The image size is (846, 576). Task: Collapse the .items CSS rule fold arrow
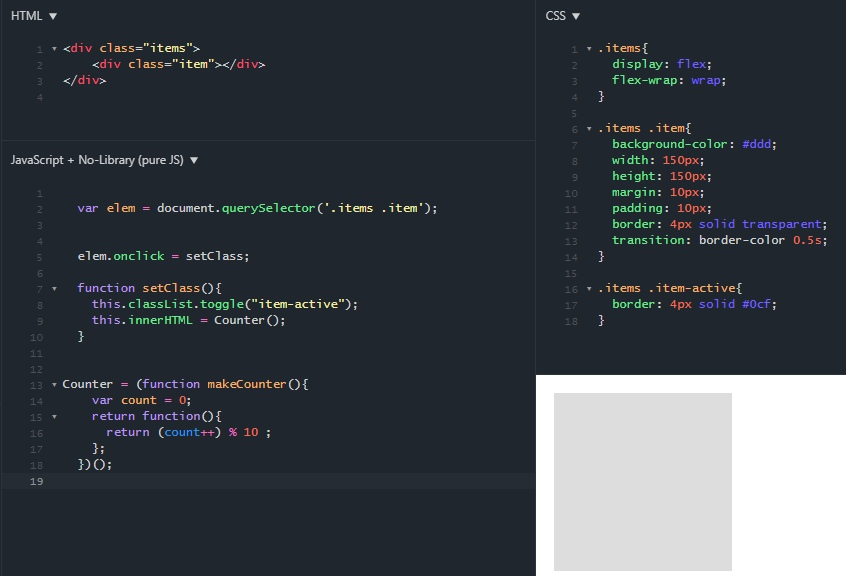(x=589, y=49)
